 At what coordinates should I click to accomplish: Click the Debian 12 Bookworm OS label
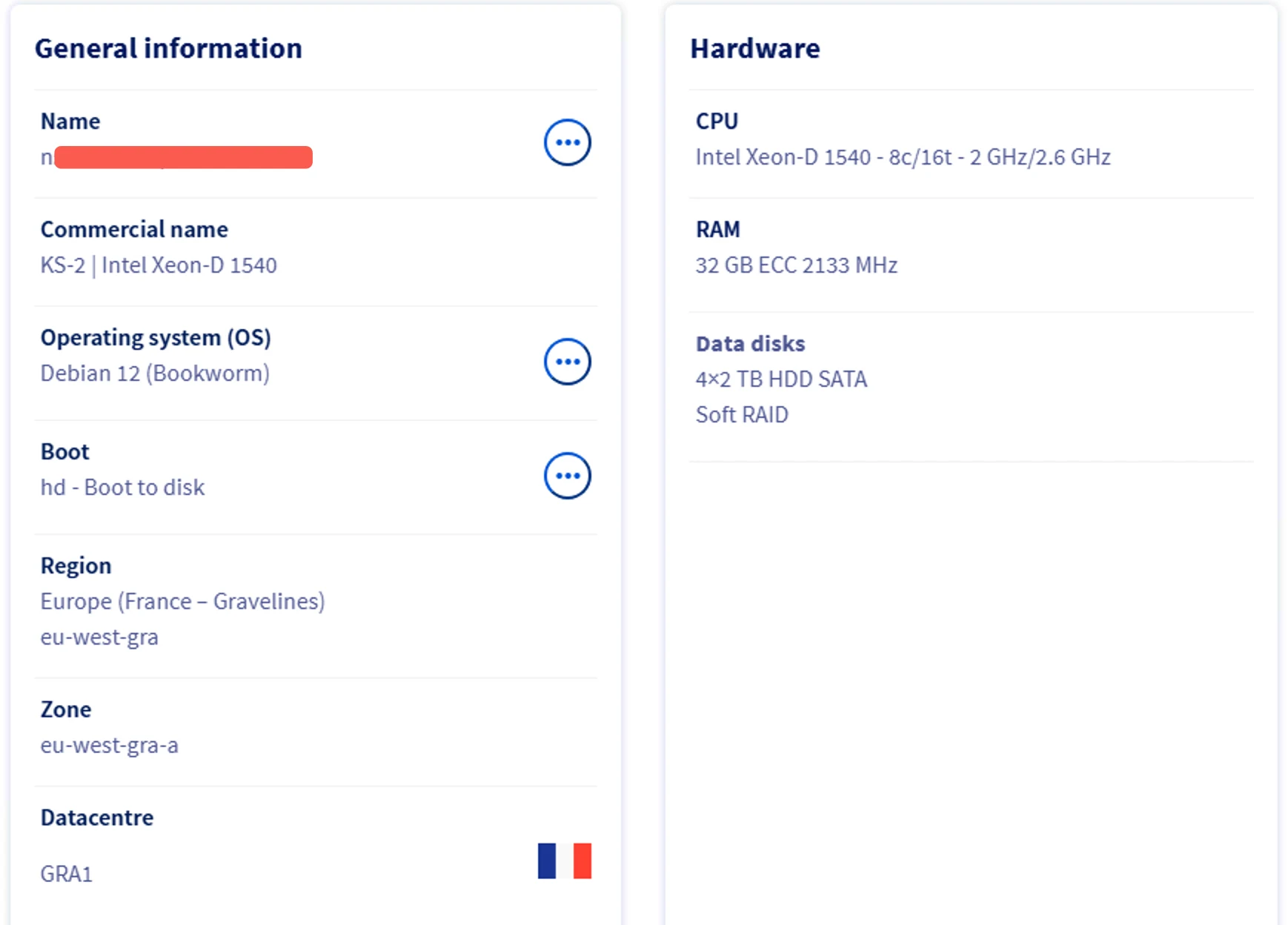pos(155,373)
